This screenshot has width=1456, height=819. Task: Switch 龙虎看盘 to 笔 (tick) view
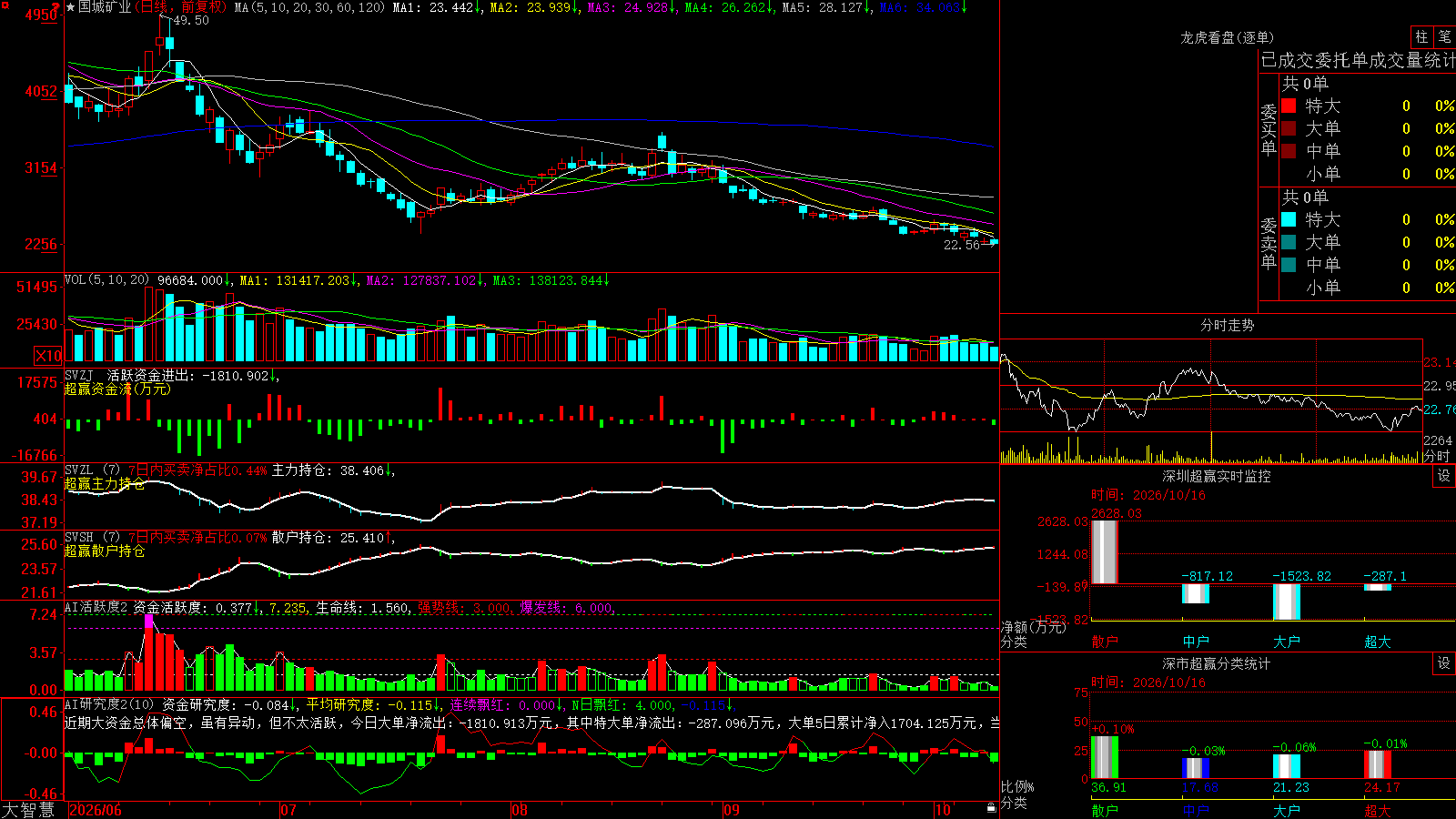click(1444, 36)
